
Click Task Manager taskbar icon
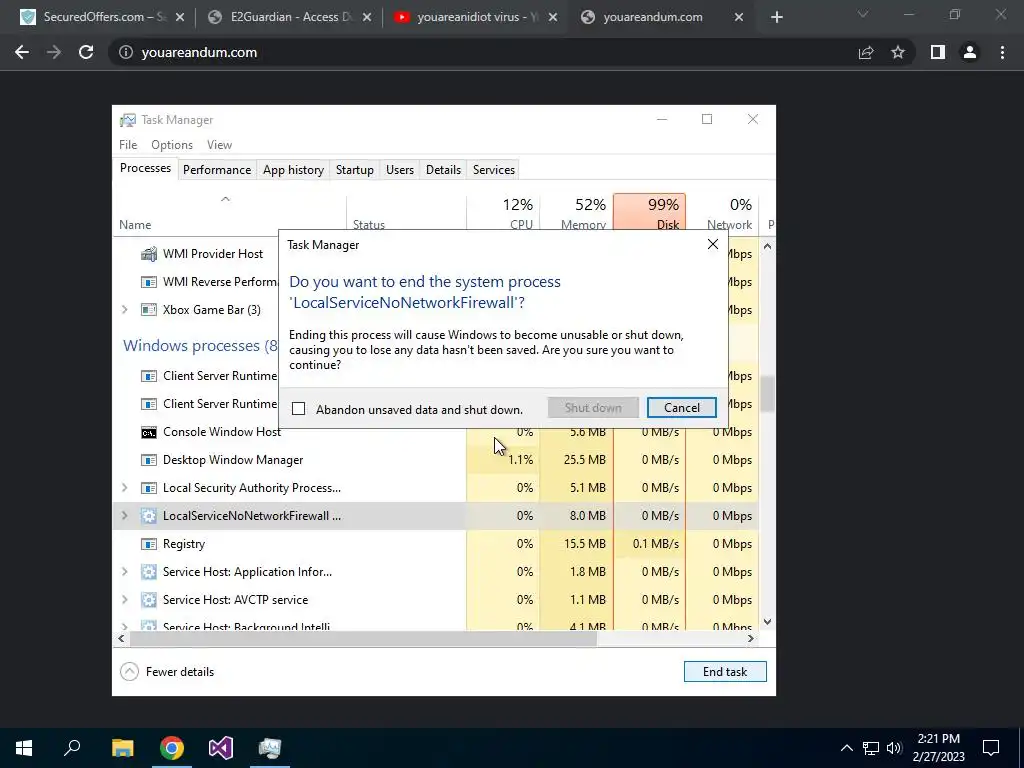coord(270,748)
